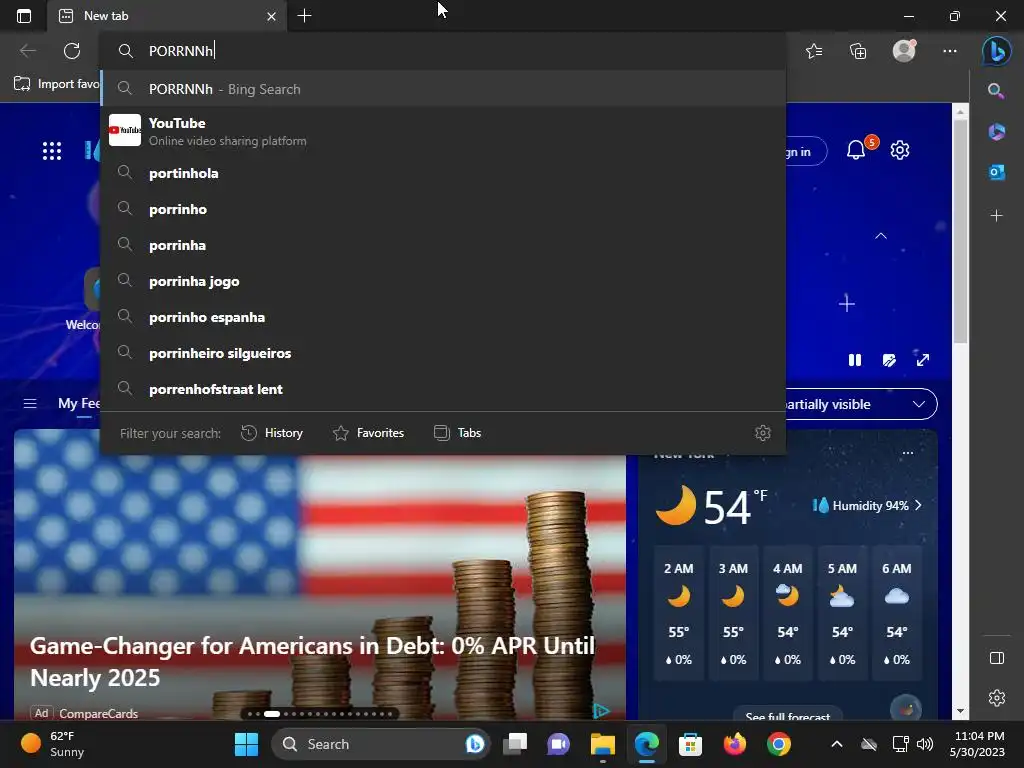The height and width of the screenshot is (768, 1024).
Task: Open sidebar settings gear at bottom
Action: (x=997, y=698)
